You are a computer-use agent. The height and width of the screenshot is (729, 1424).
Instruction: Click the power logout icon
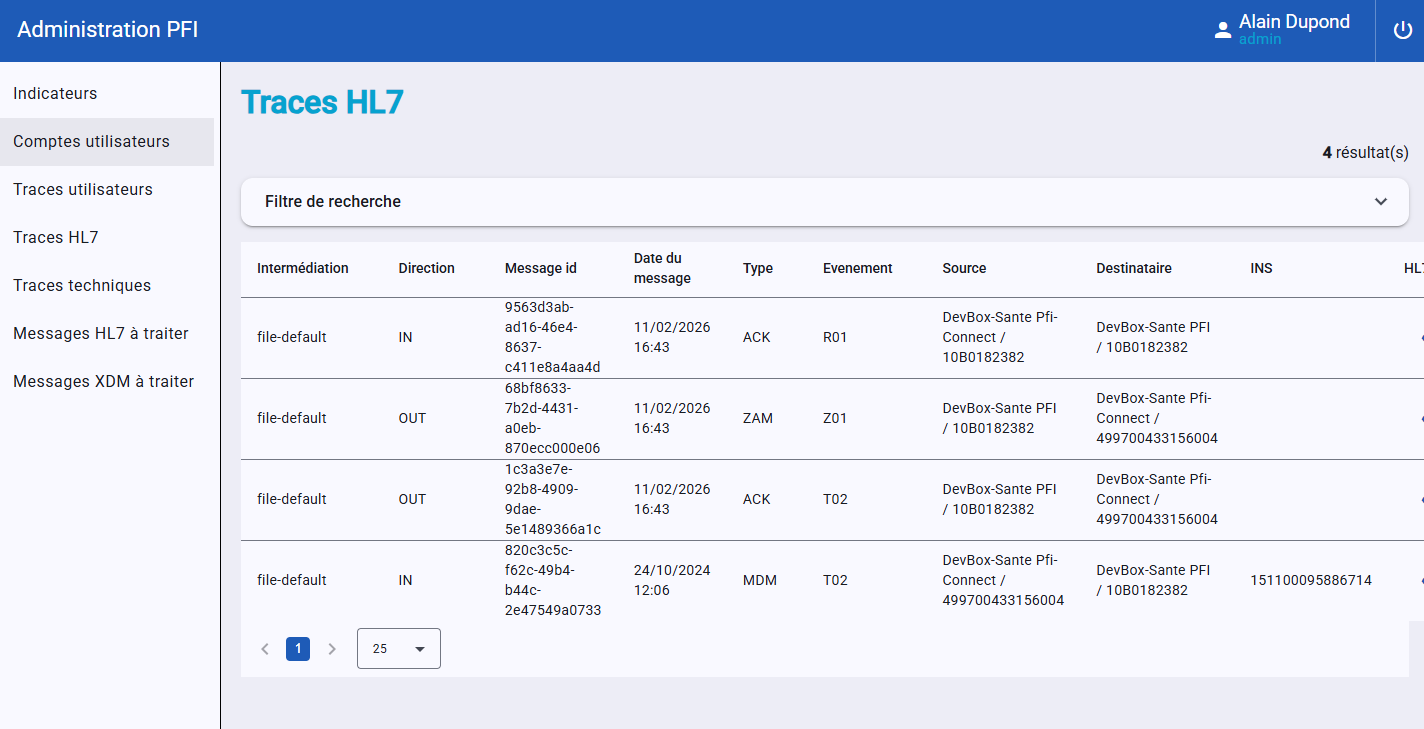(1401, 30)
